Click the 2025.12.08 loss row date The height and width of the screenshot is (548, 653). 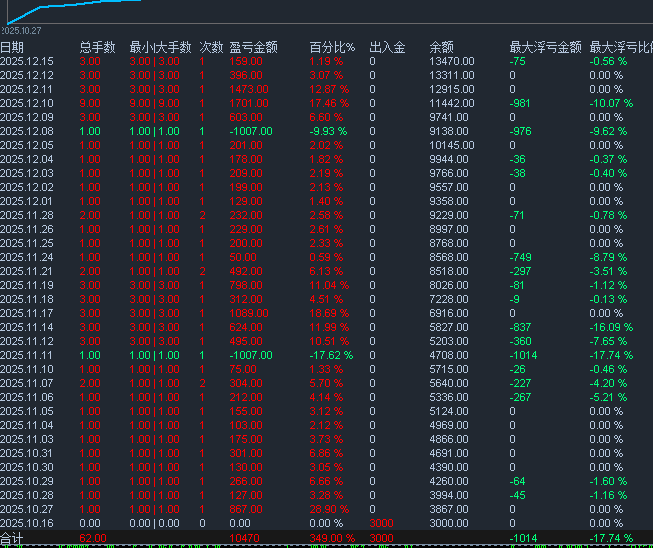point(27,131)
